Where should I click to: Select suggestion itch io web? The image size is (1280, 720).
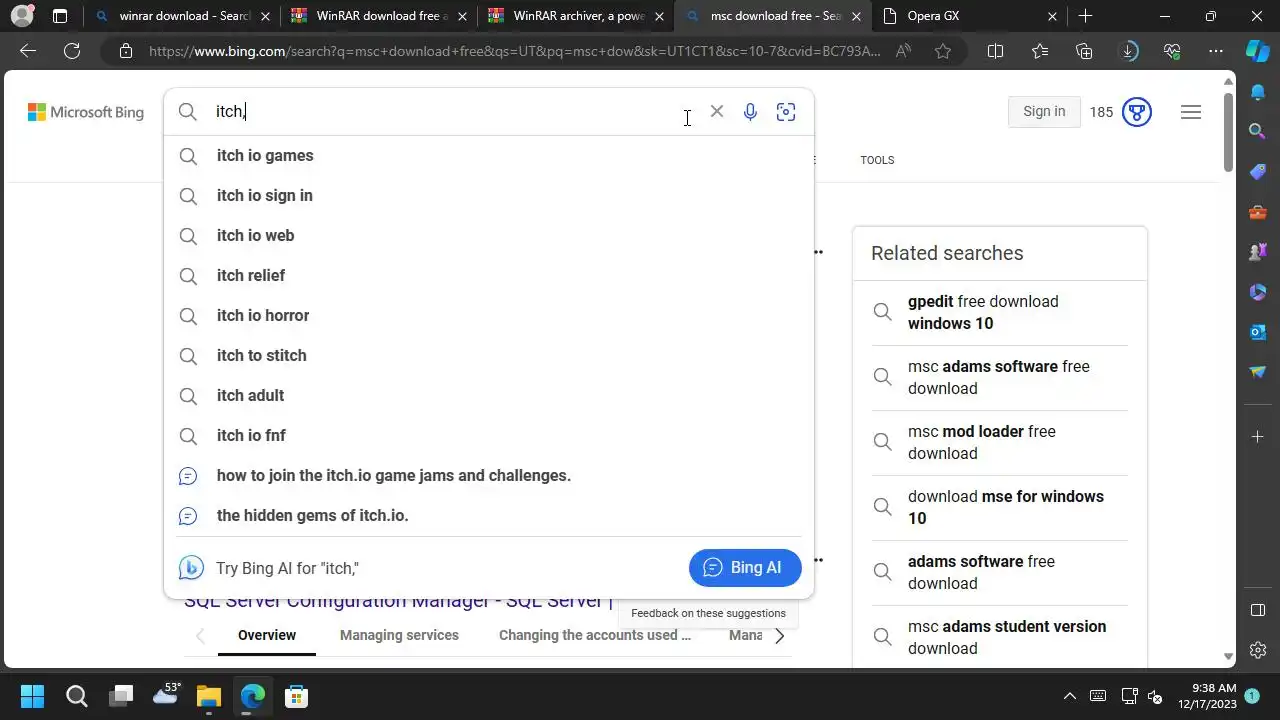point(489,235)
